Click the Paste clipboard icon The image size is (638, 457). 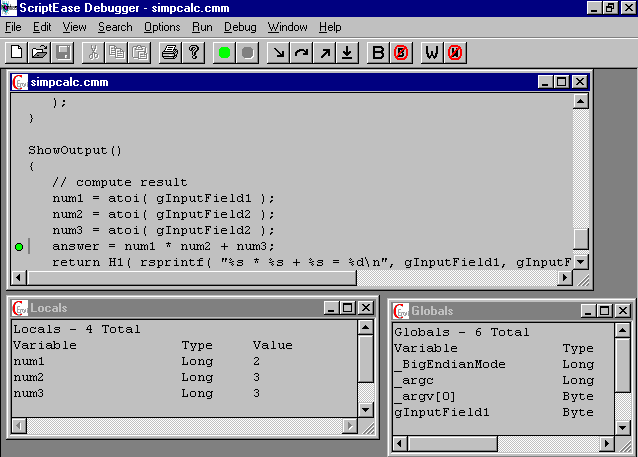pos(140,52)
